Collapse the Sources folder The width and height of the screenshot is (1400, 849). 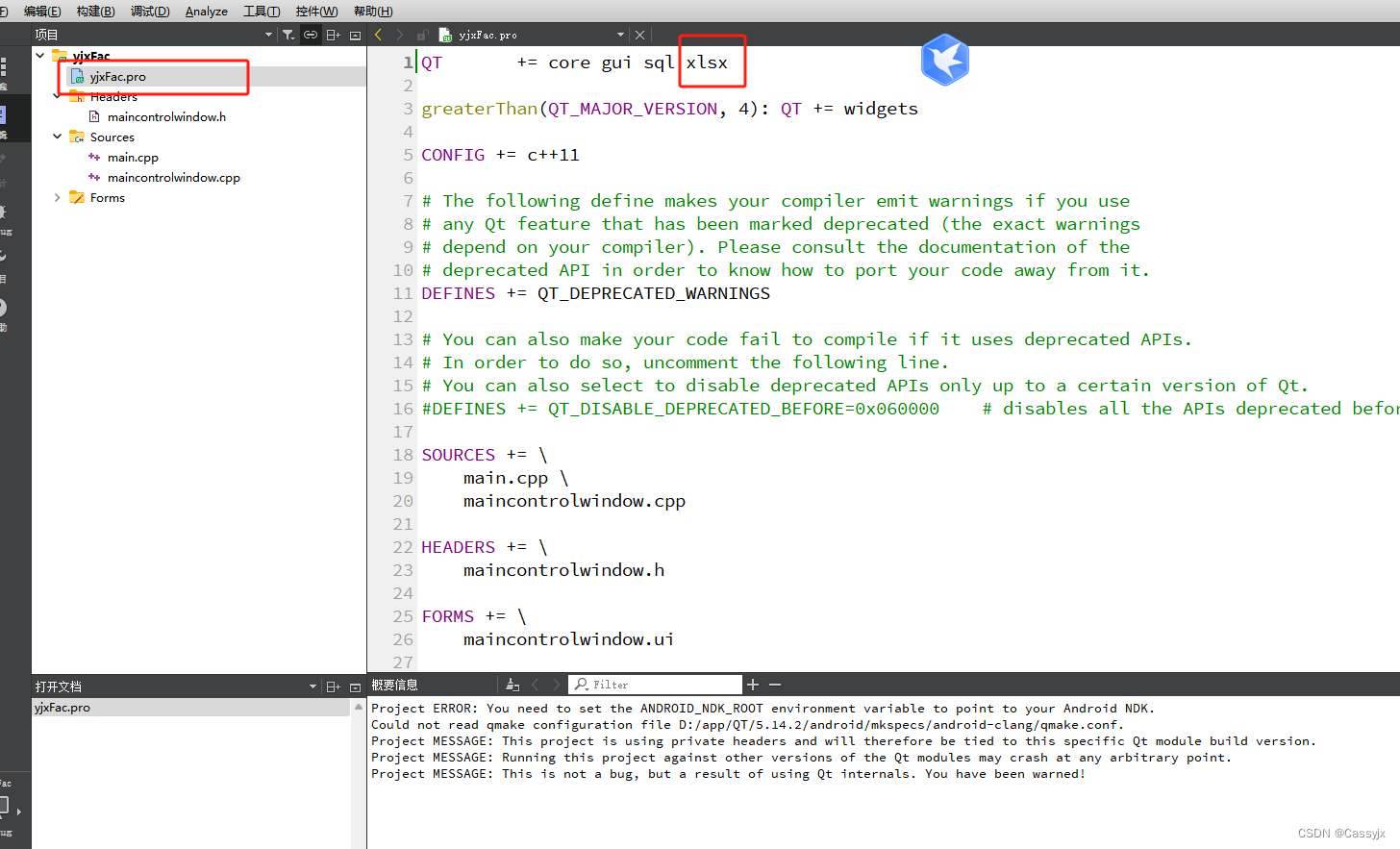pos(57,137)
